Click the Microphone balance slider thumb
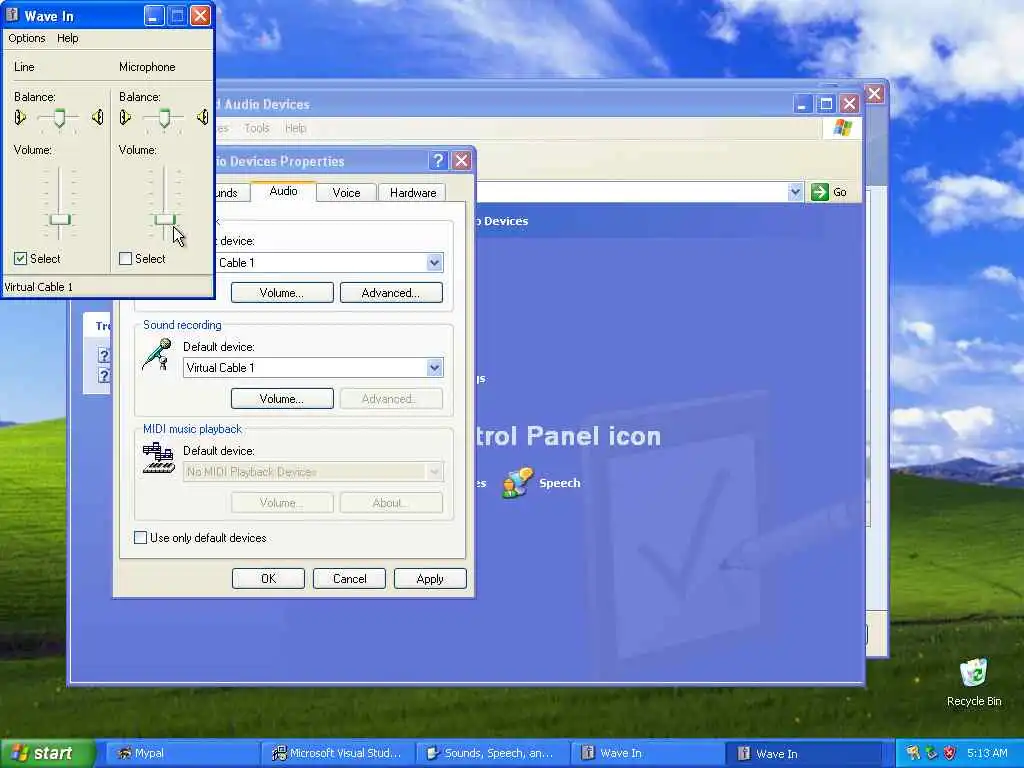The width and height of the screenshot is (1024, 768). (165, 118)
